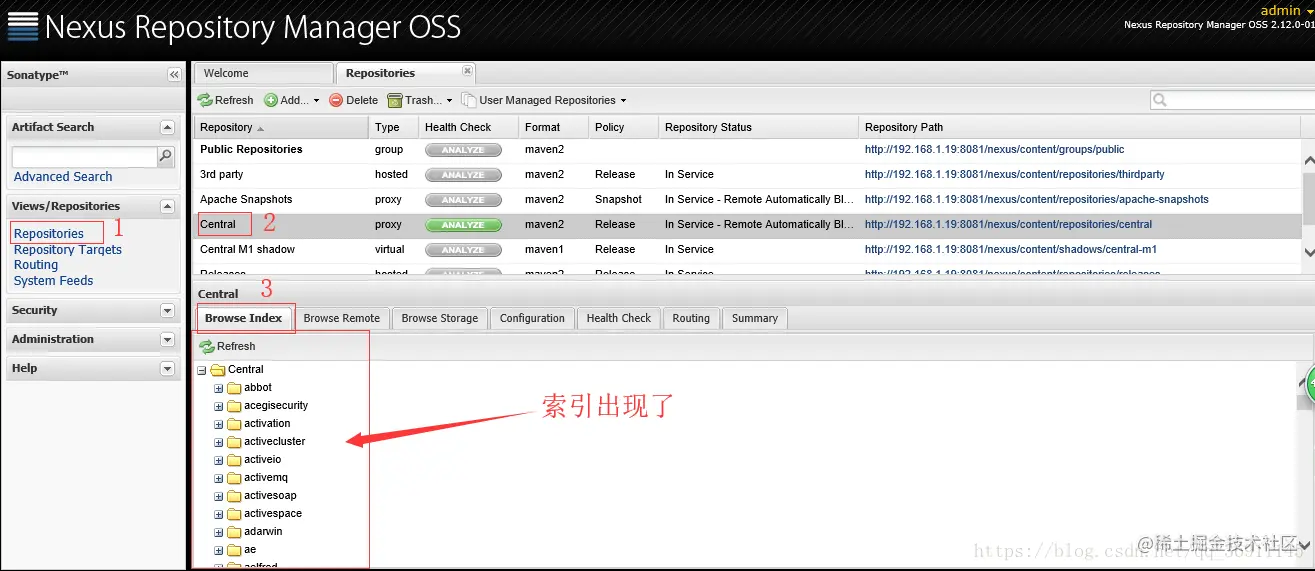Sort by Repository column header
This screenshot has width=1315, height=571.
point(281,127)
